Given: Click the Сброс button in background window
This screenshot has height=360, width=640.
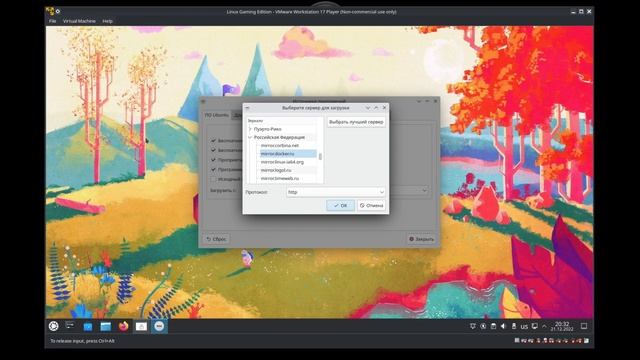Looking at the screenshot, I should [x=216, y=239].
